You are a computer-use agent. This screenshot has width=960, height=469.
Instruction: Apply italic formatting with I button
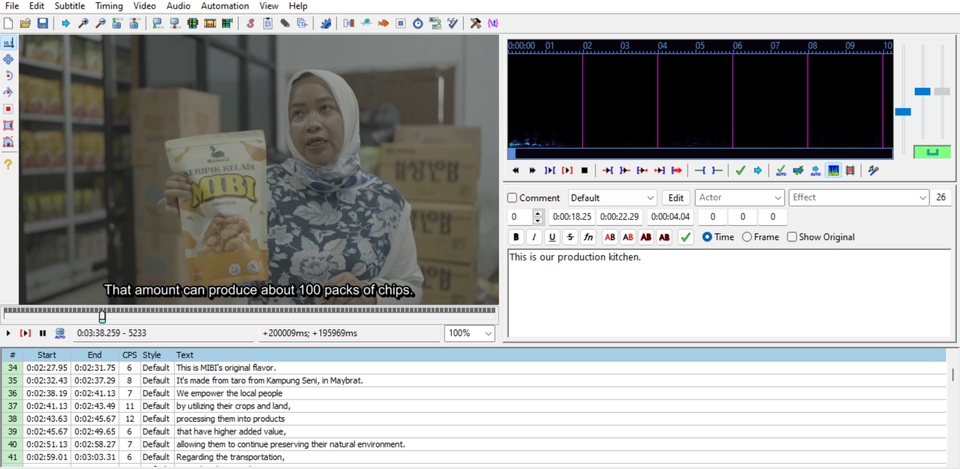point(534,237)
